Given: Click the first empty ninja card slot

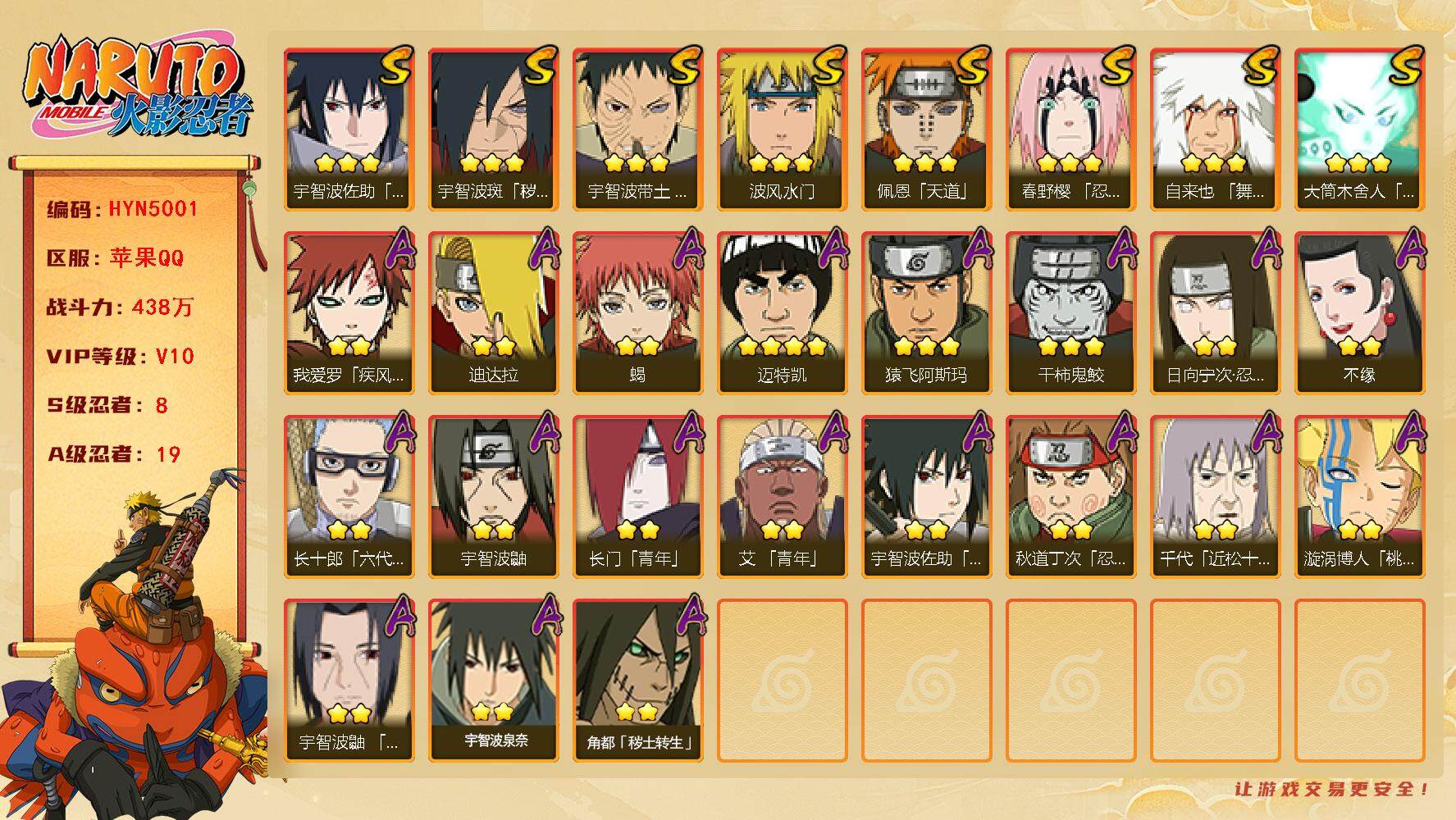Looking at the screenshot, I should pyautogui.click(x=782, y=681).
